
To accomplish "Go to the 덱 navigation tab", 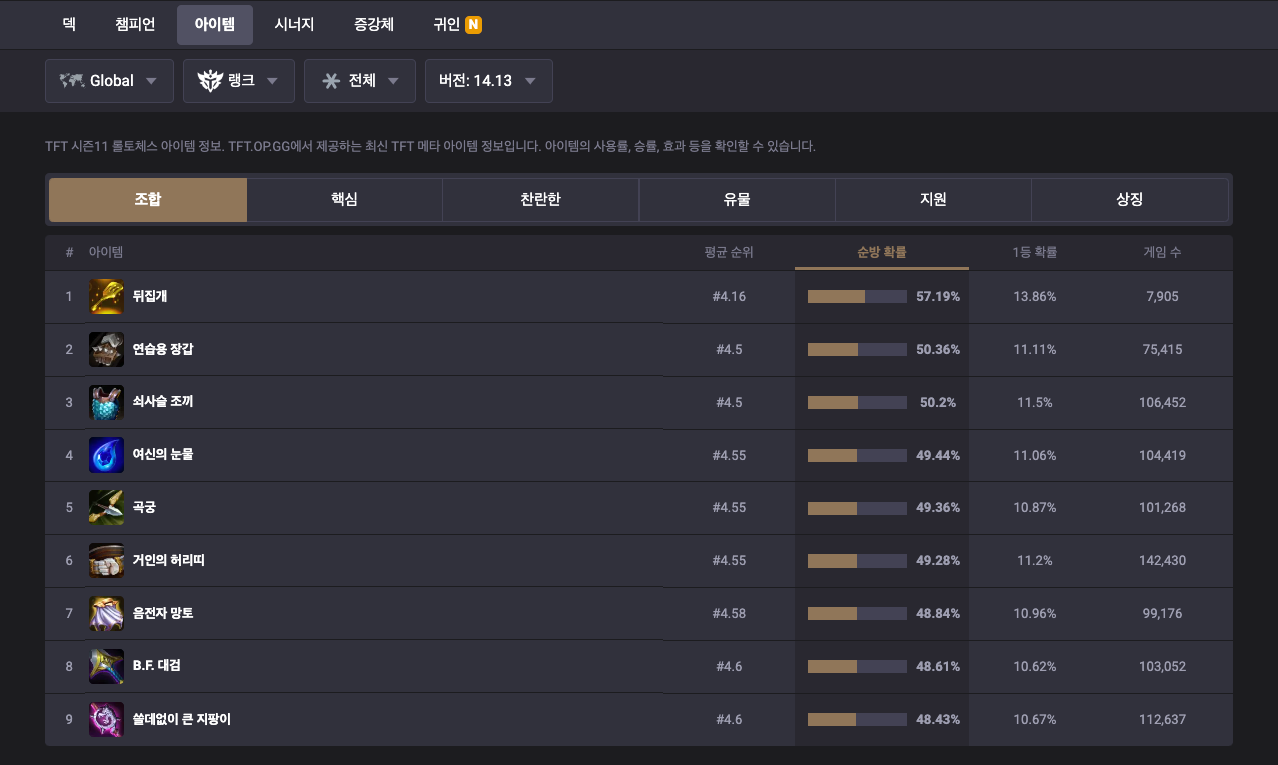I will (69, 25).
